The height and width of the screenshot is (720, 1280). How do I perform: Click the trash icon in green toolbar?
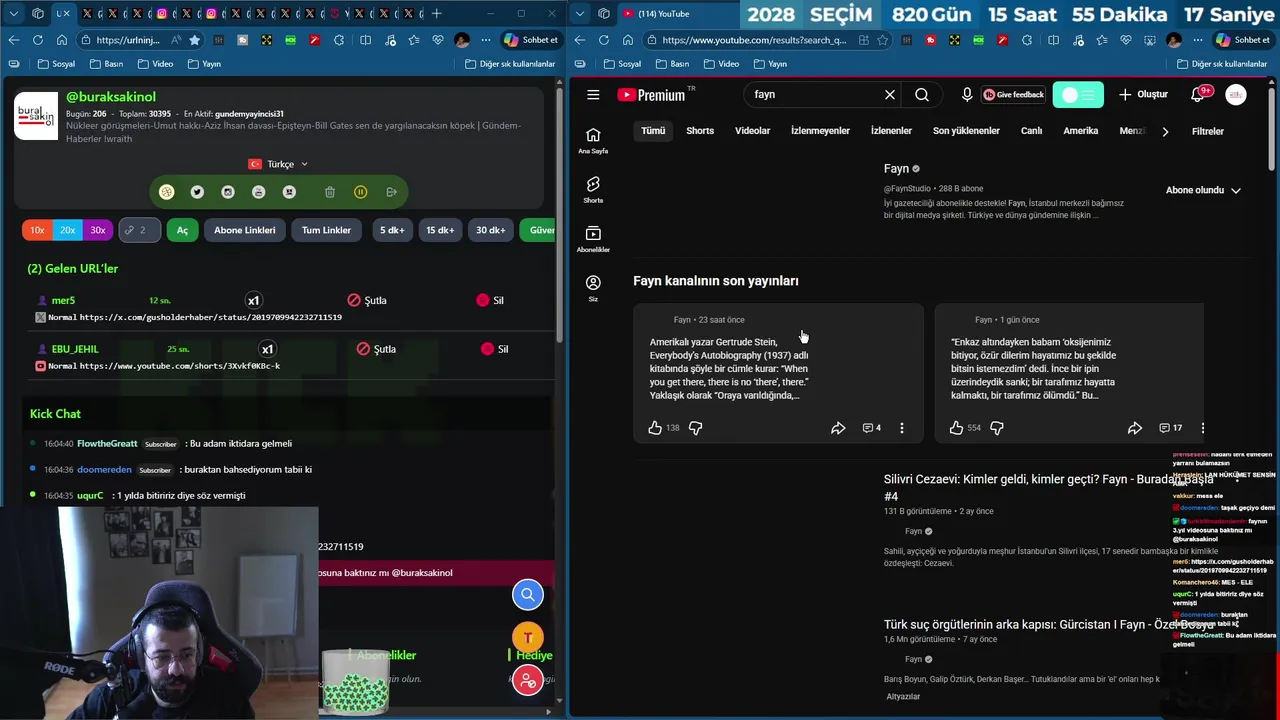330,192
